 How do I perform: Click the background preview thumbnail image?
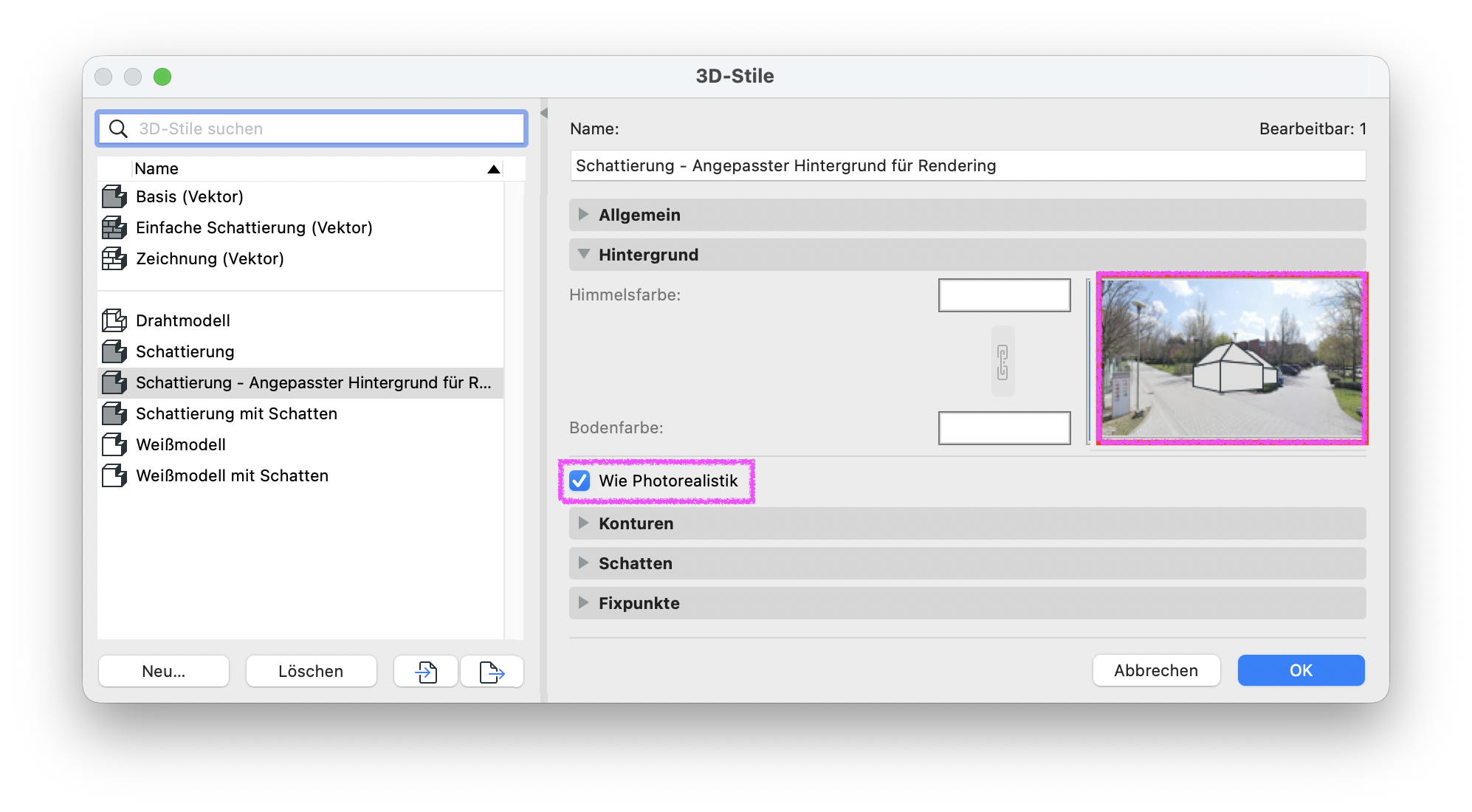coord(1232,359)
